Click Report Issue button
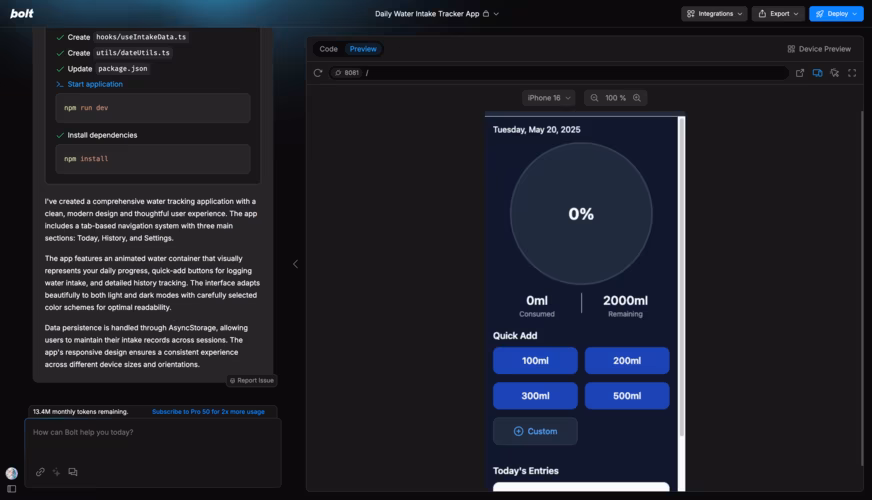872x500 pixels. coord(252,380)
